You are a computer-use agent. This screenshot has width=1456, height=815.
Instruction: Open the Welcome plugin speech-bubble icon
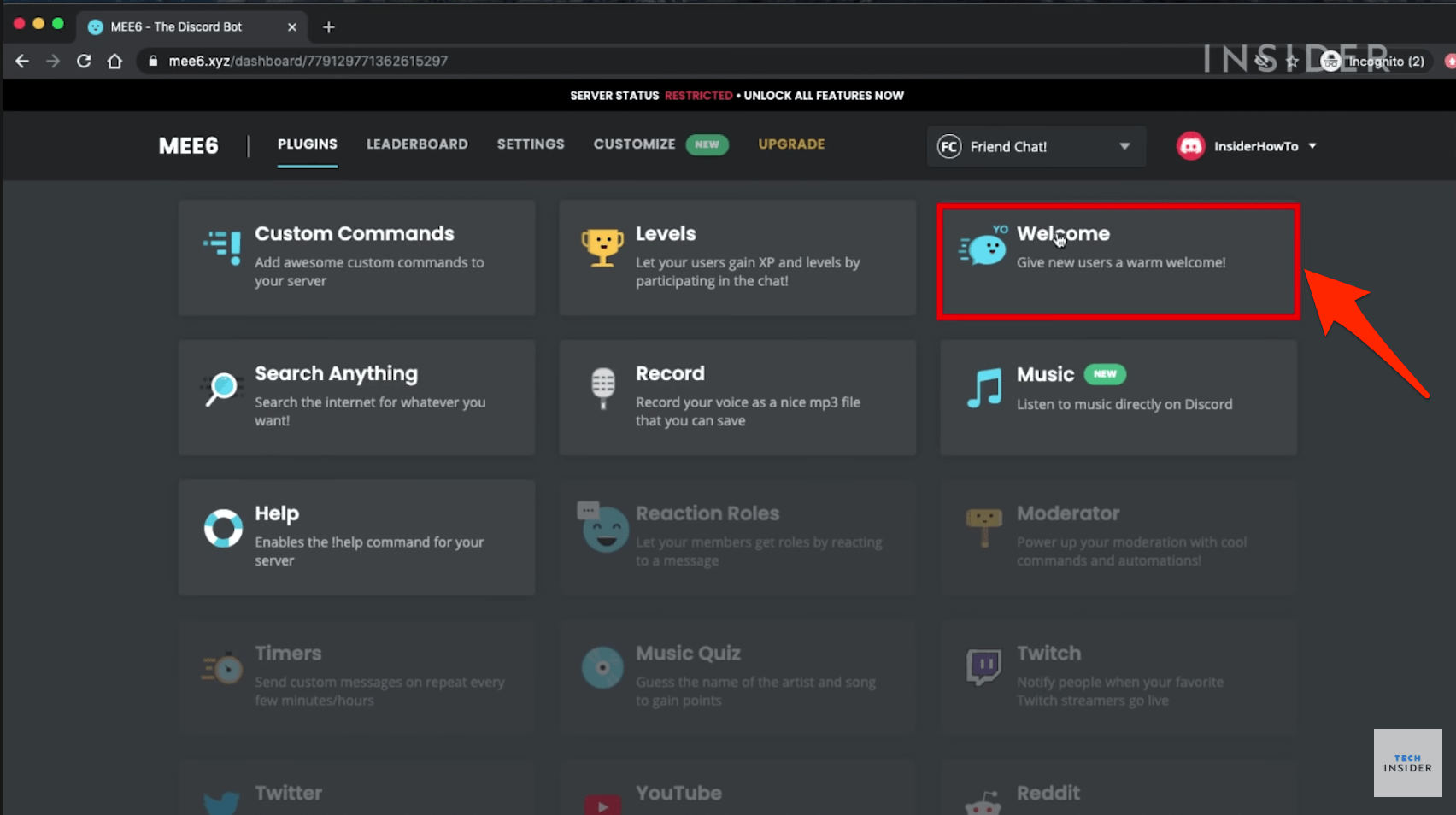tap(983, 246)
